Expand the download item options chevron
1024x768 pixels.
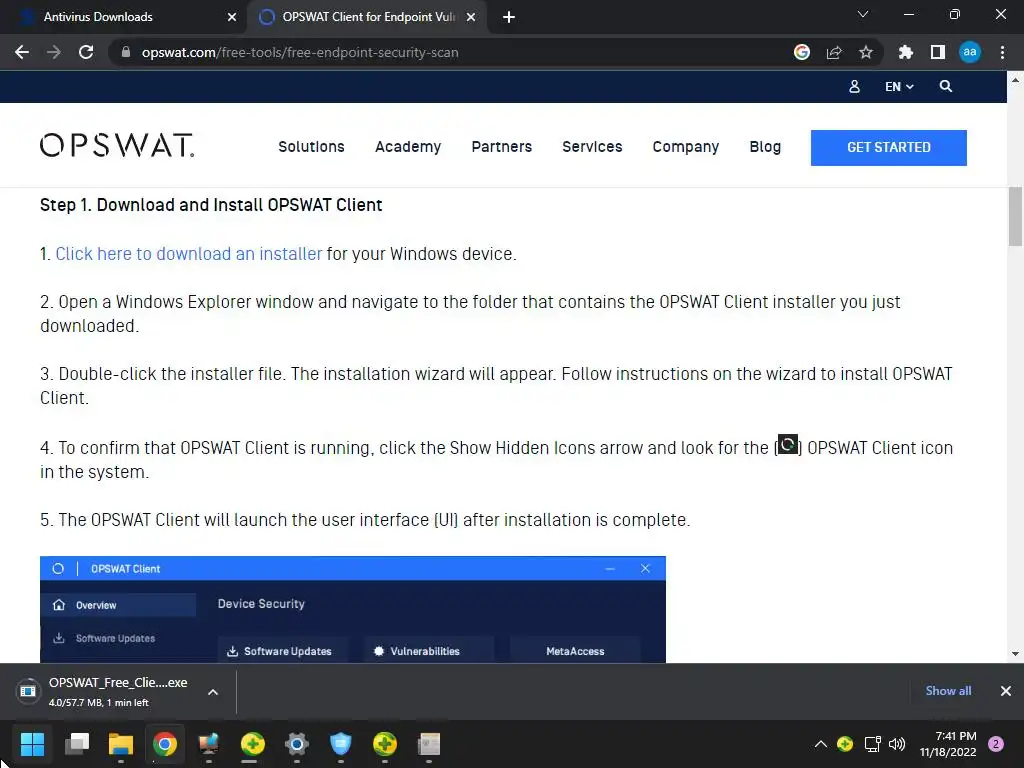point(213,692)
